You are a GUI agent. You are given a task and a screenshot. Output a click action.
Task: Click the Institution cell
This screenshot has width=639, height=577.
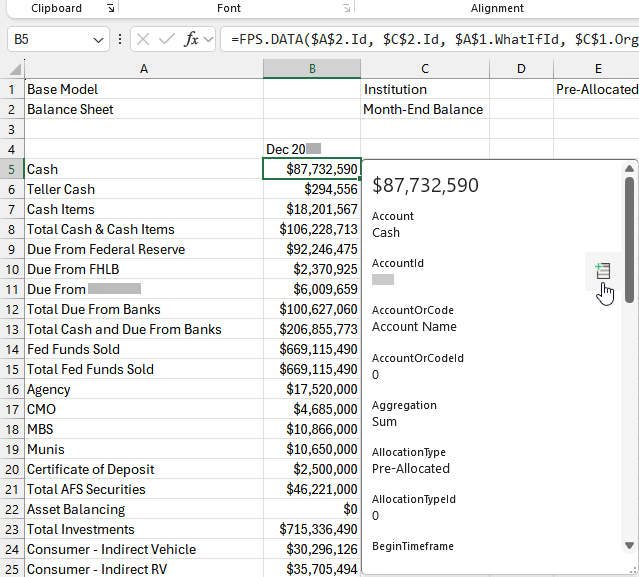coord(425,89)
